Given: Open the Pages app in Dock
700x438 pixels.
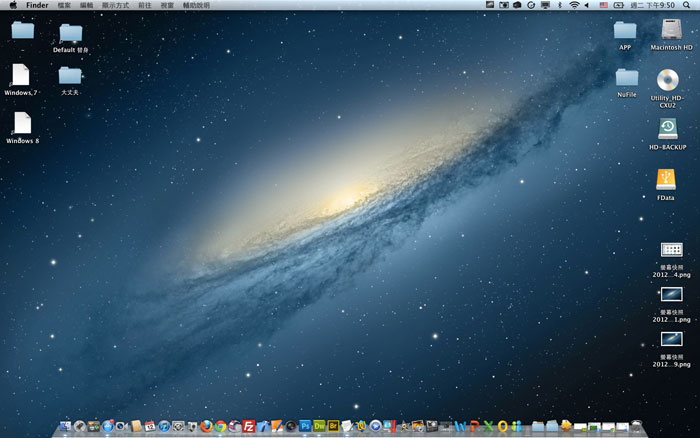Looking at the screenshot, I should tap(277, 426).
